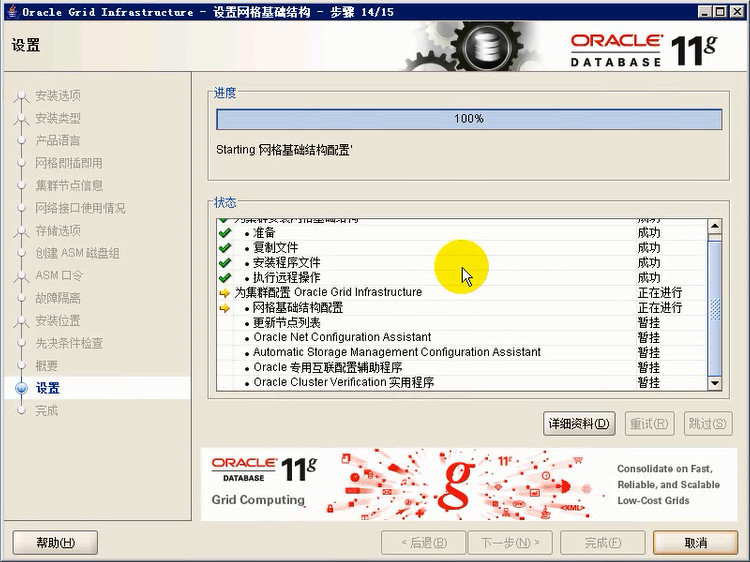Click the 后退(B) back button

pos(423,543)
